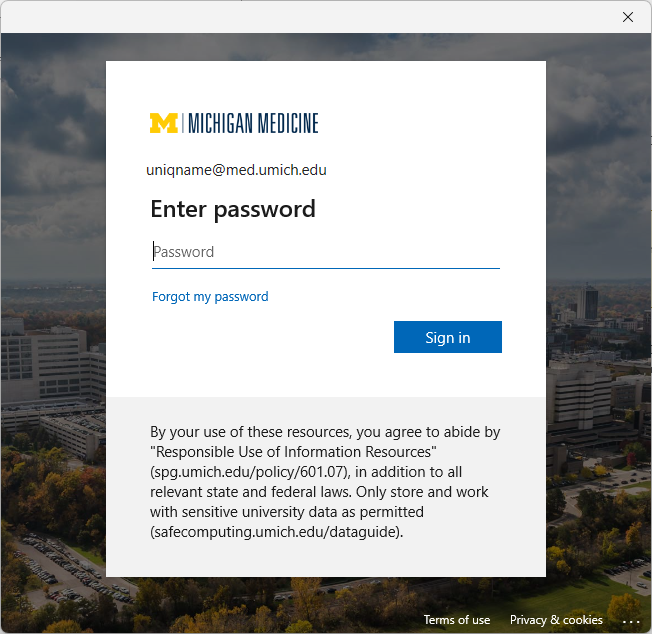
Task: Click the "Responsible Use of Information Resources" text
Action: pos(293,452)
